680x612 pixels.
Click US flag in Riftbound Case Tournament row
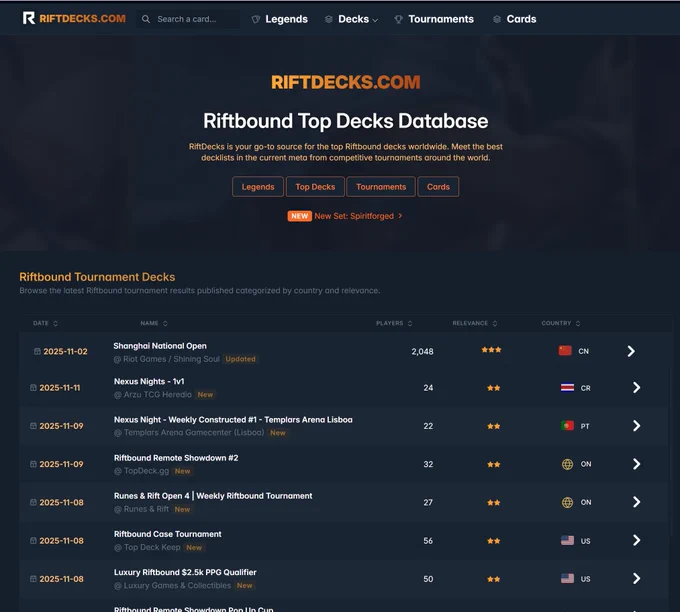point(567,540)
